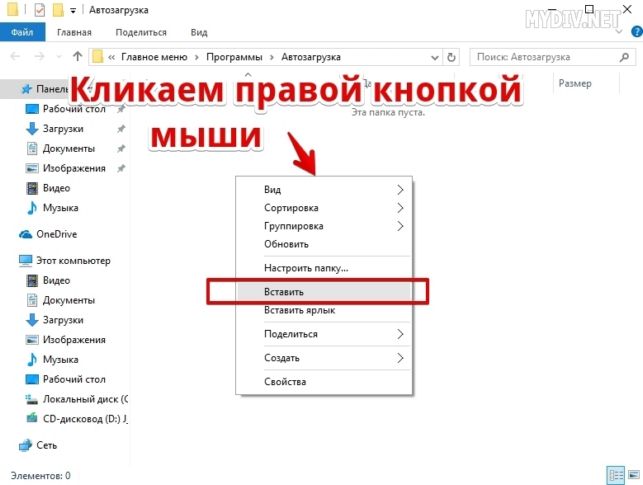Open Вид submenu in context menu

coord(324,189)
